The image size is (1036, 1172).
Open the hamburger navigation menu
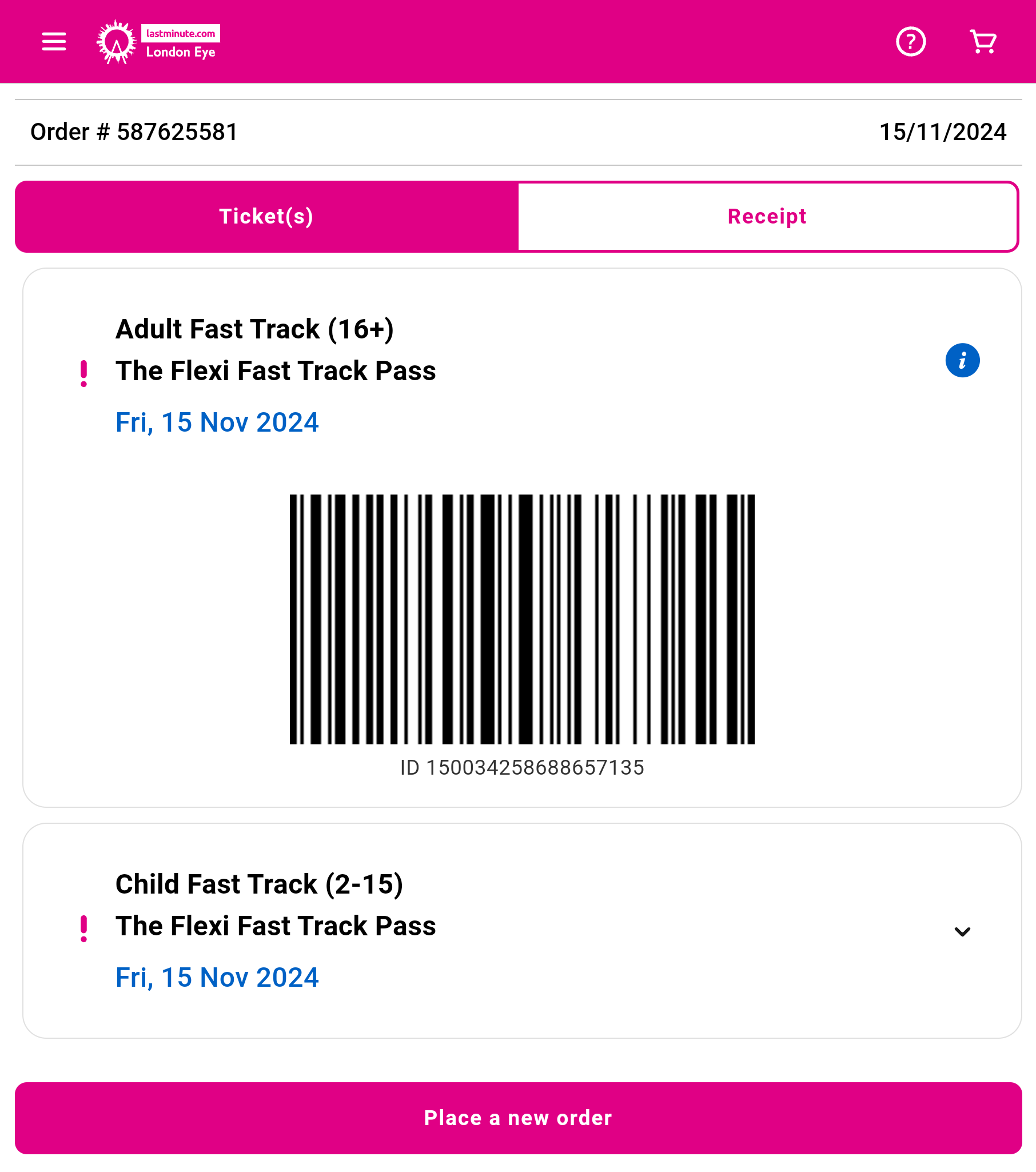coord(54,42)
